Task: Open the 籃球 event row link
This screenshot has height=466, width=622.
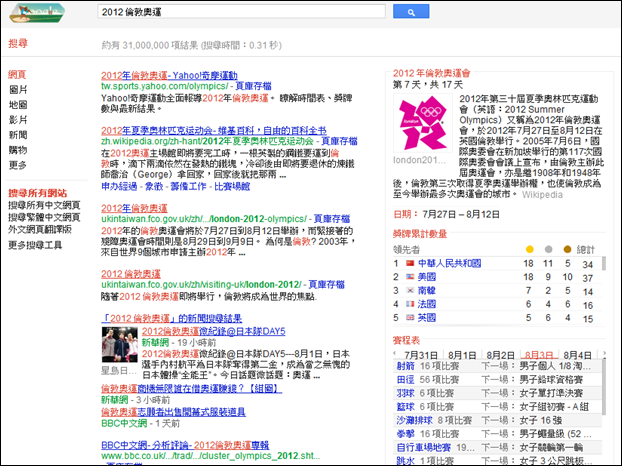Action: pos(406,407)
